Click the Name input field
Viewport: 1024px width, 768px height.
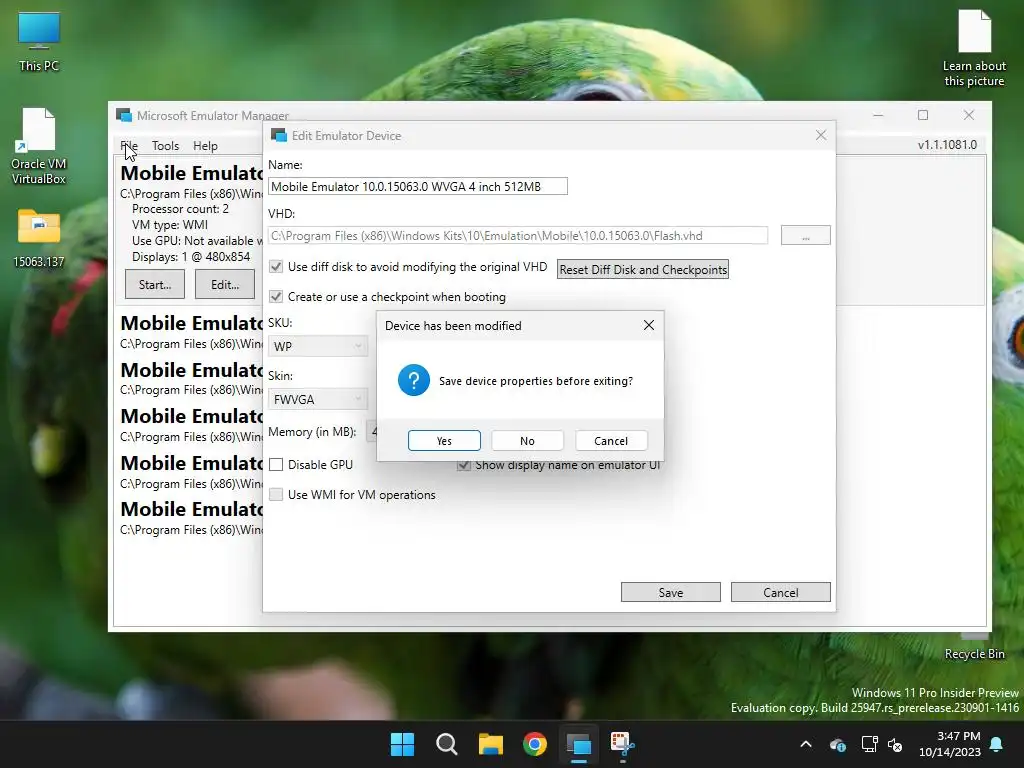(417, 187)
